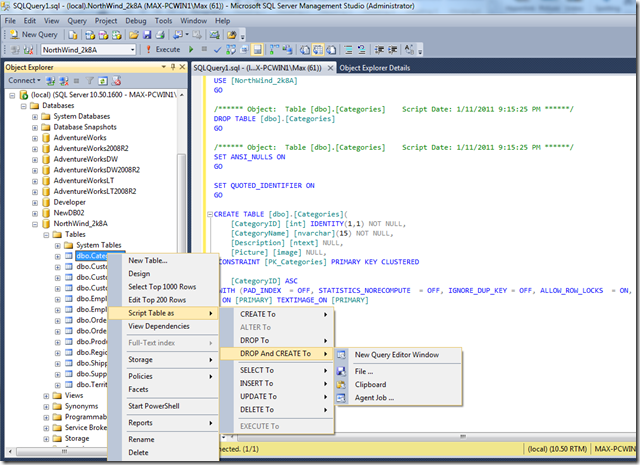This screenshot has height=465, width=640.
Task: Open the Window menu
Action: click(x=193, y=21)
